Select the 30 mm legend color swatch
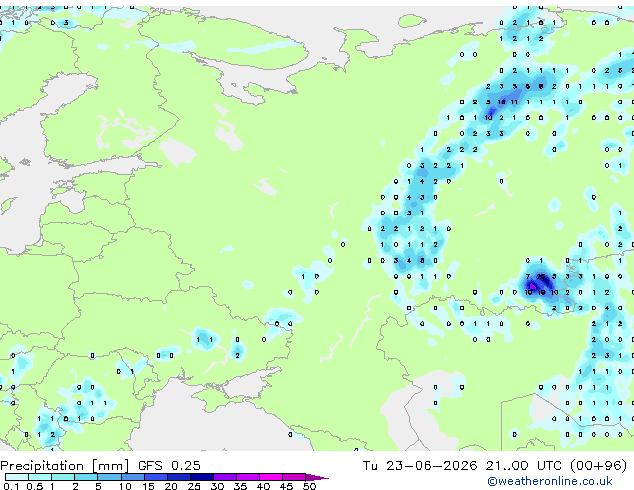The width and height of the screenshot is (634, 490). (225, 477)
